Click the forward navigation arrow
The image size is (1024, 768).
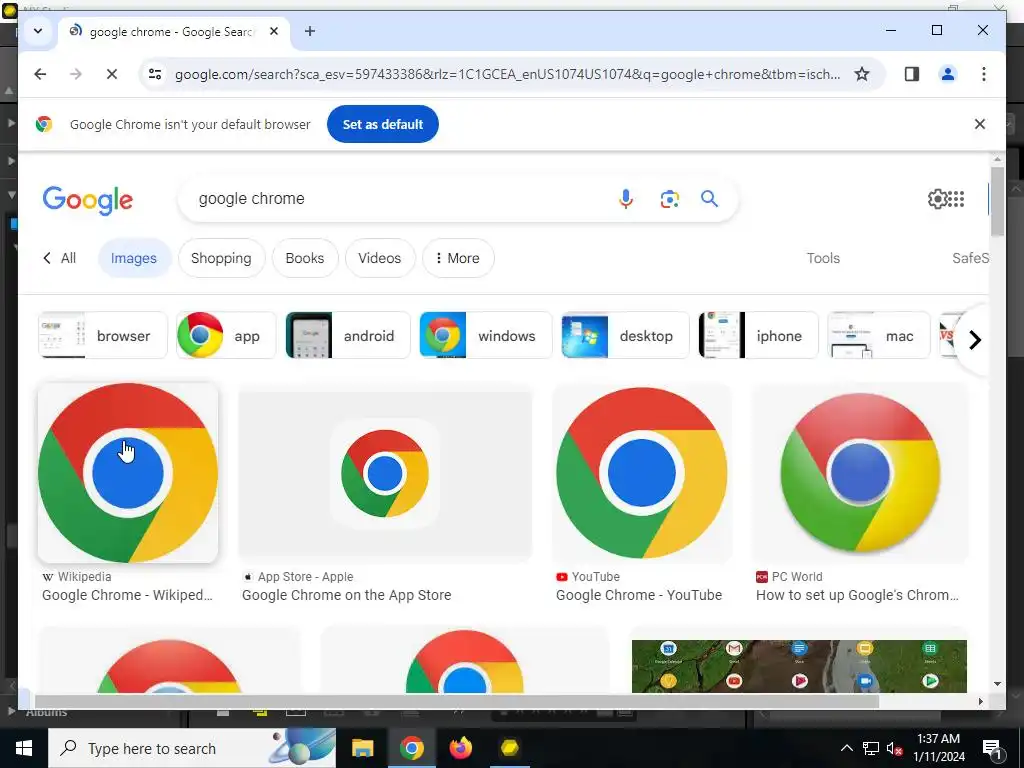[x=76, y=74]
